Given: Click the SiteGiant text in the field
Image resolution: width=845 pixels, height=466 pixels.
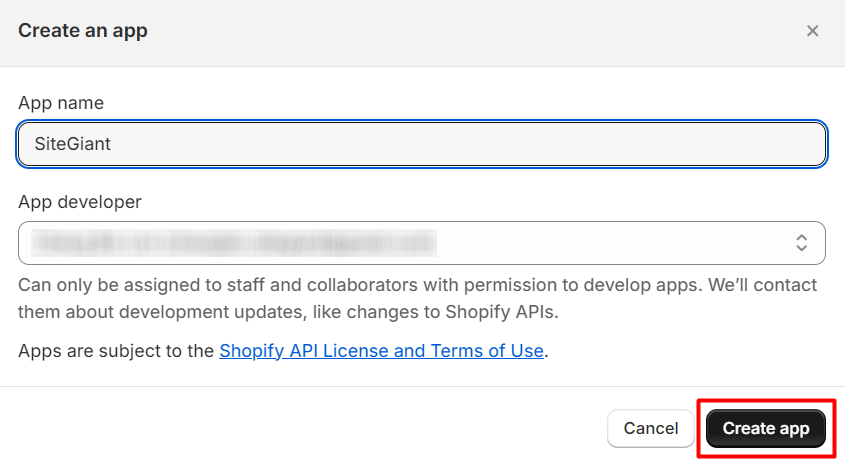Looking at the screenshot, I should click(x=72, y=144).
